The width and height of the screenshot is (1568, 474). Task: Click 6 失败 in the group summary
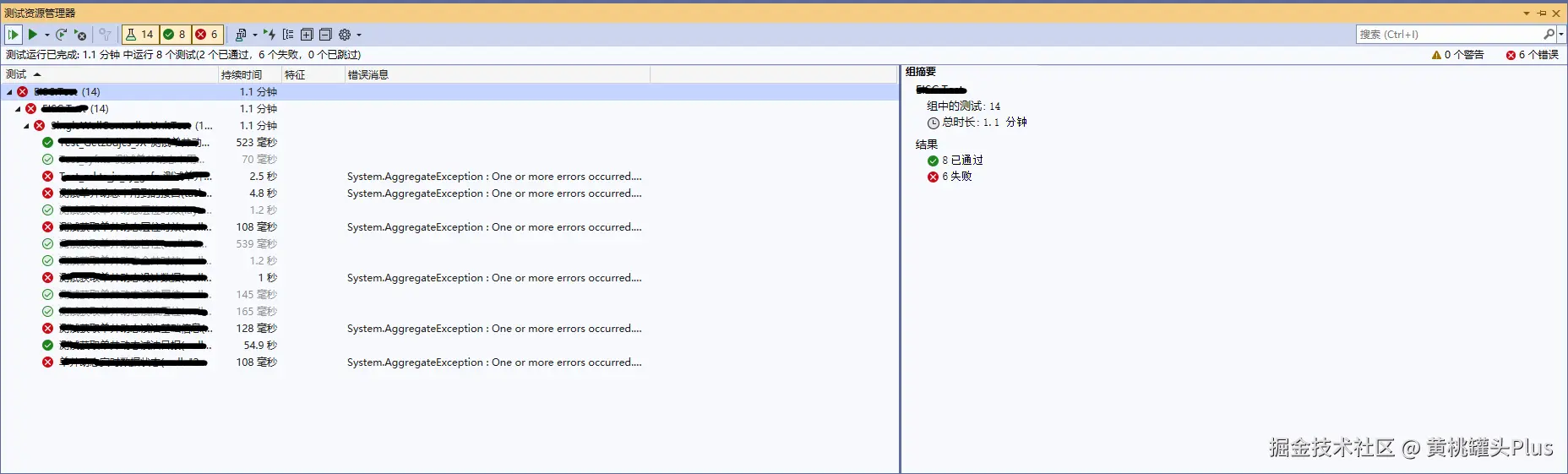pyautogui.click(x=950, y=177)
